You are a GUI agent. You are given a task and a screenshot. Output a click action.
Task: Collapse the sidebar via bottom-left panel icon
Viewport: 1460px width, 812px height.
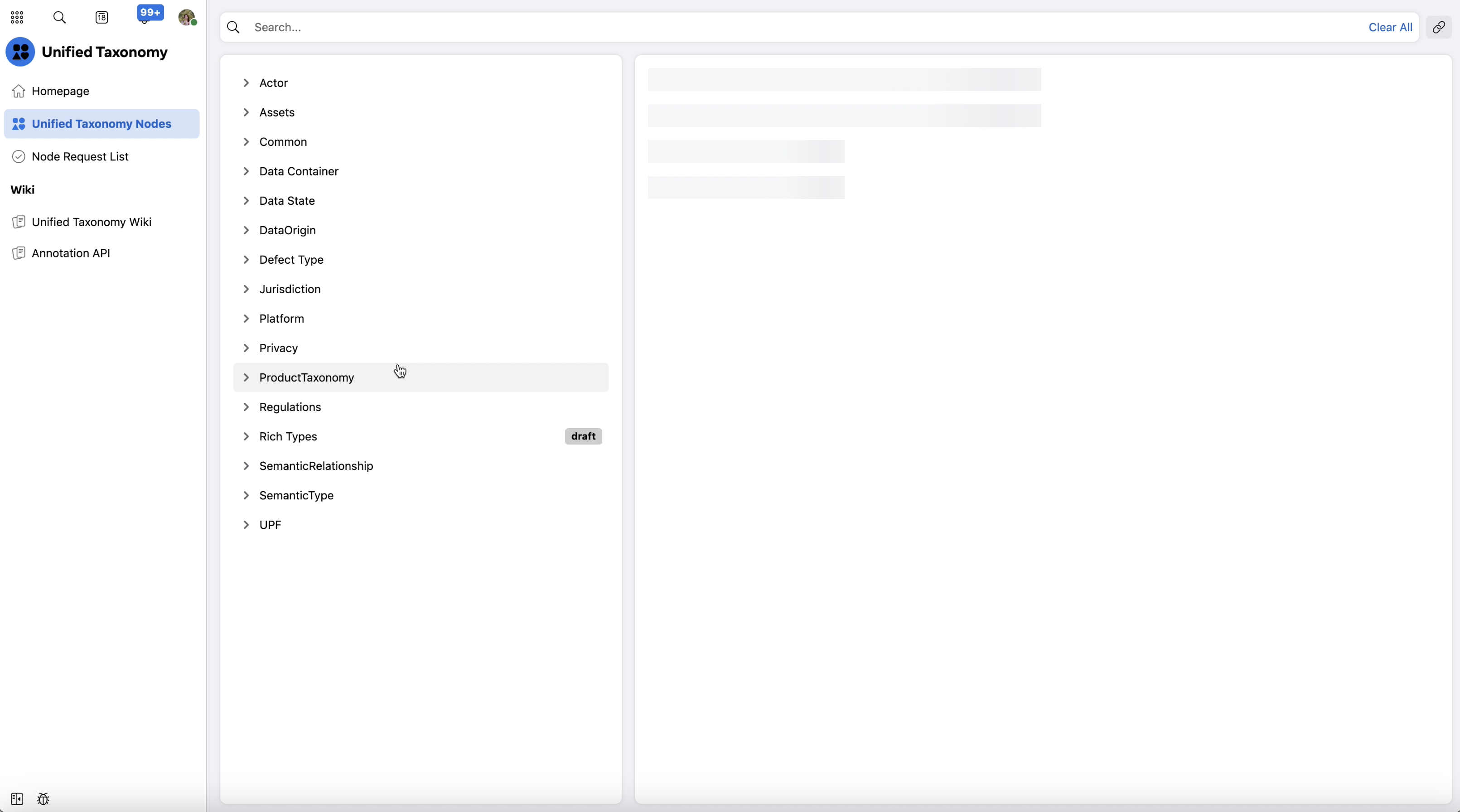(17, 799)
